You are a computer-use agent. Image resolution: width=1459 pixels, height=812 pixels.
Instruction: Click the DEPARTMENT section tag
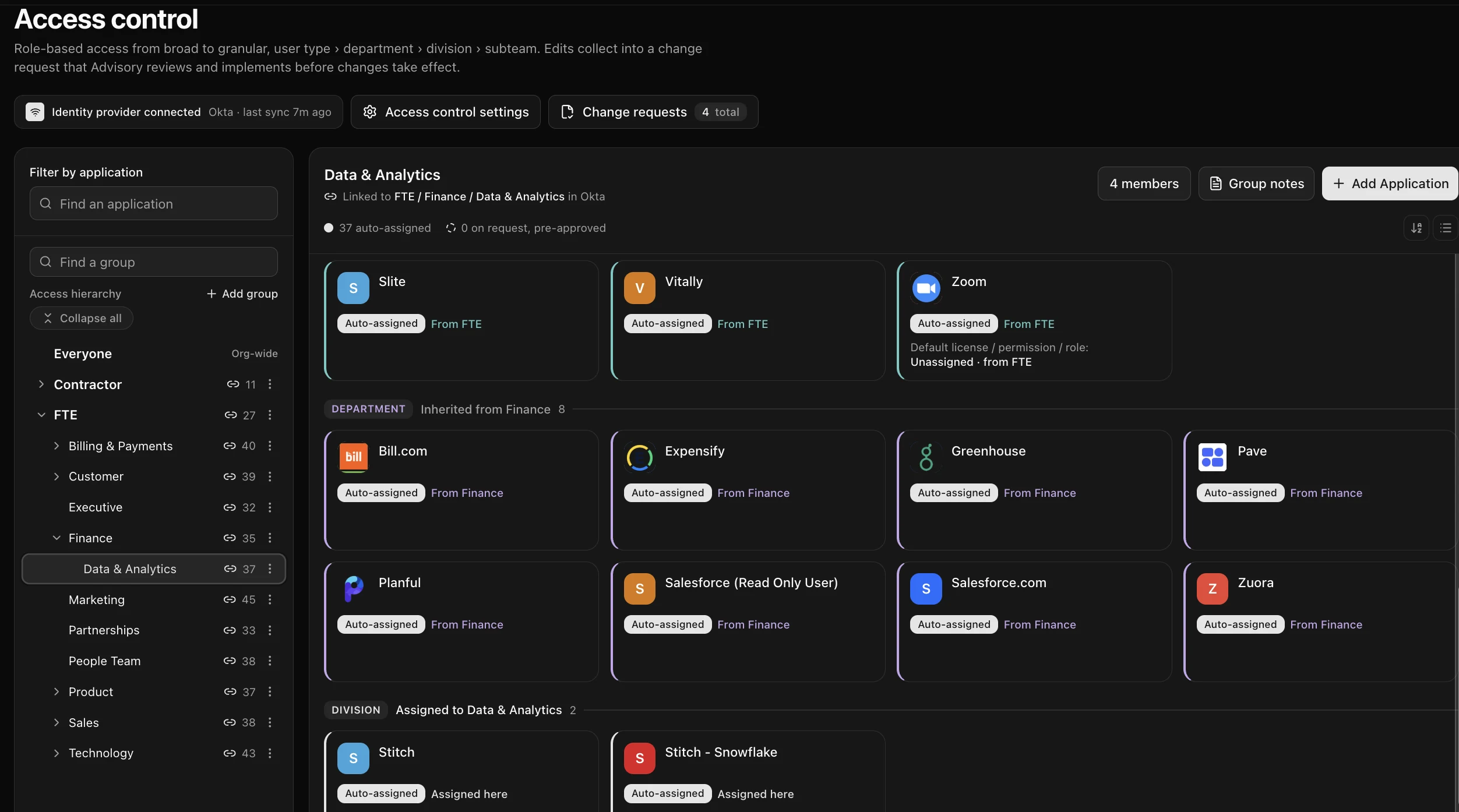point(368,409)
